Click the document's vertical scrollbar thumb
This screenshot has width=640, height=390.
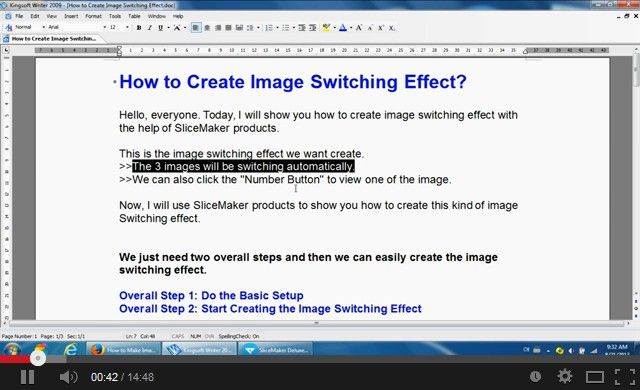[636, 71]
